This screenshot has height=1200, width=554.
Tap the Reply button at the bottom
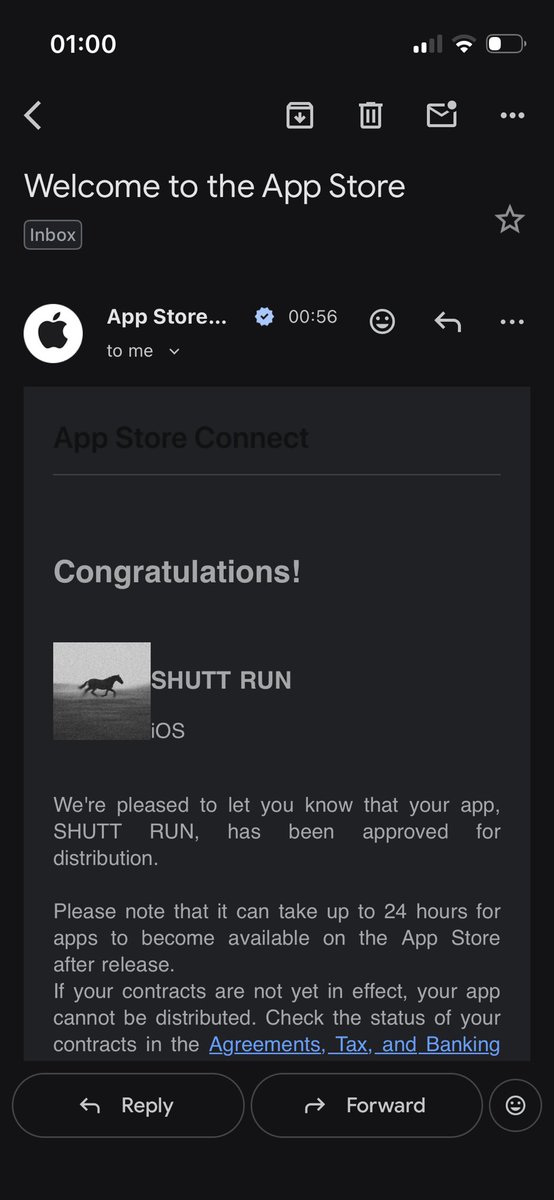pyautogui.click(x=128, y=1105)
